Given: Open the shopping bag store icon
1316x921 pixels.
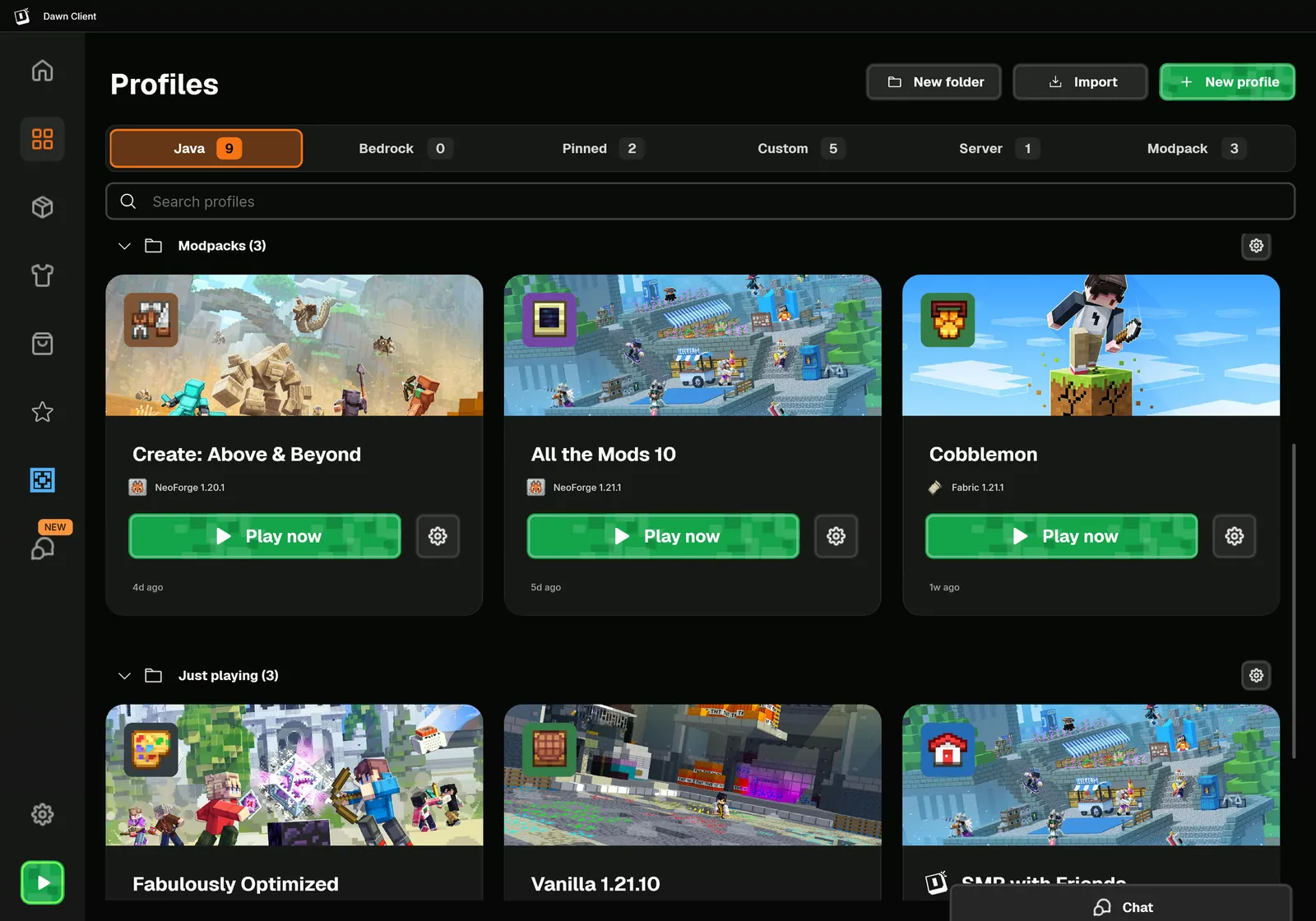Looking at the screenshot, I should tap(42, 344).
